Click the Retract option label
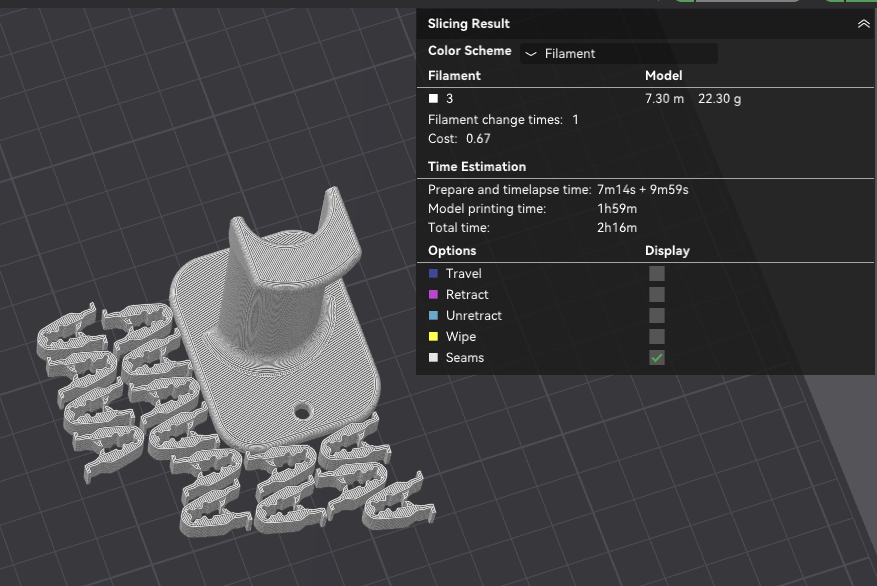 (467, 295)
